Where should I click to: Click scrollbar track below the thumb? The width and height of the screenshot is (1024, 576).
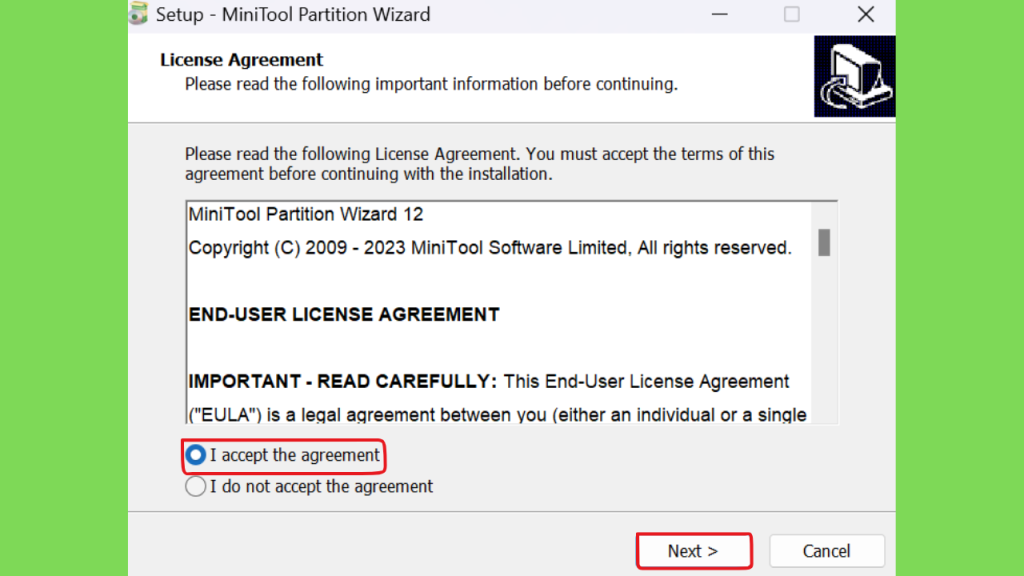(x=824, y=340)
